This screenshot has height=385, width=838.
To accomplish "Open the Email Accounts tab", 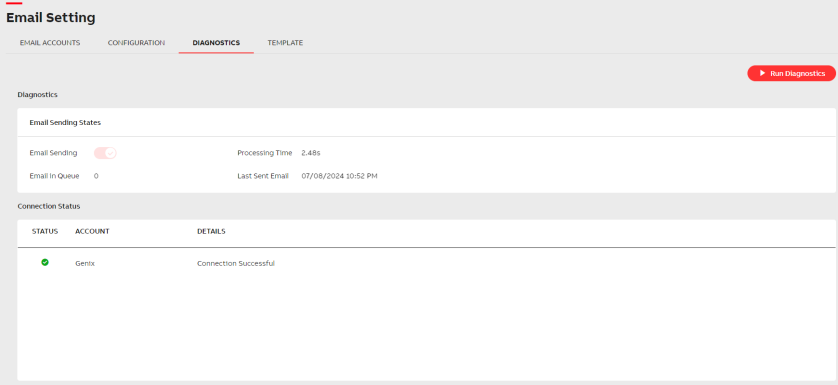I will pyautogui.click(x=50, y=43).
